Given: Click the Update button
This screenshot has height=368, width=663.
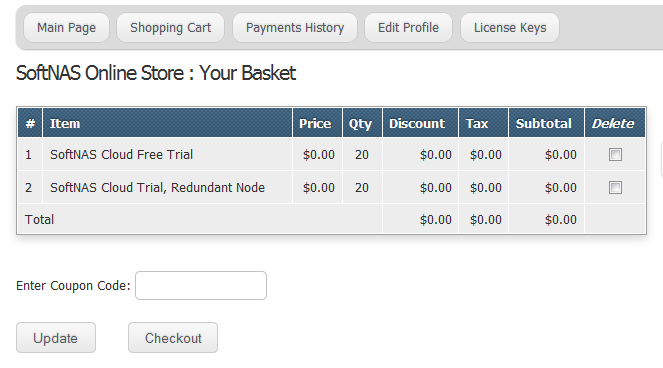Looking at the screenshot, I should coord(56,338).
